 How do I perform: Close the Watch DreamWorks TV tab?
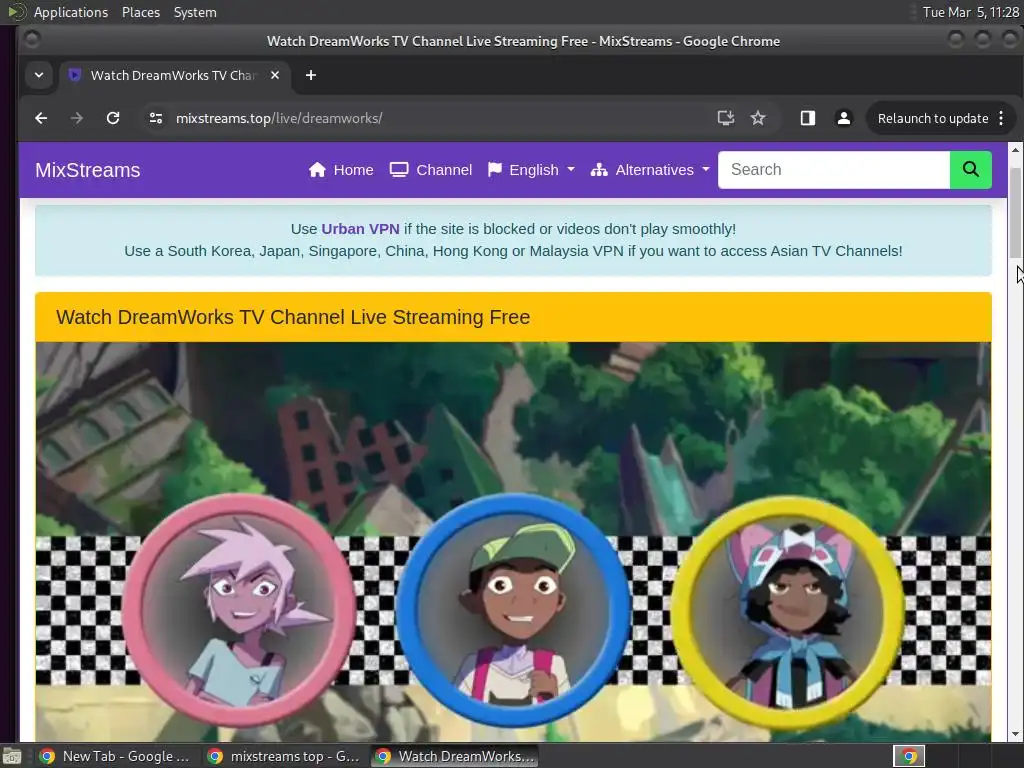point(275,75)
